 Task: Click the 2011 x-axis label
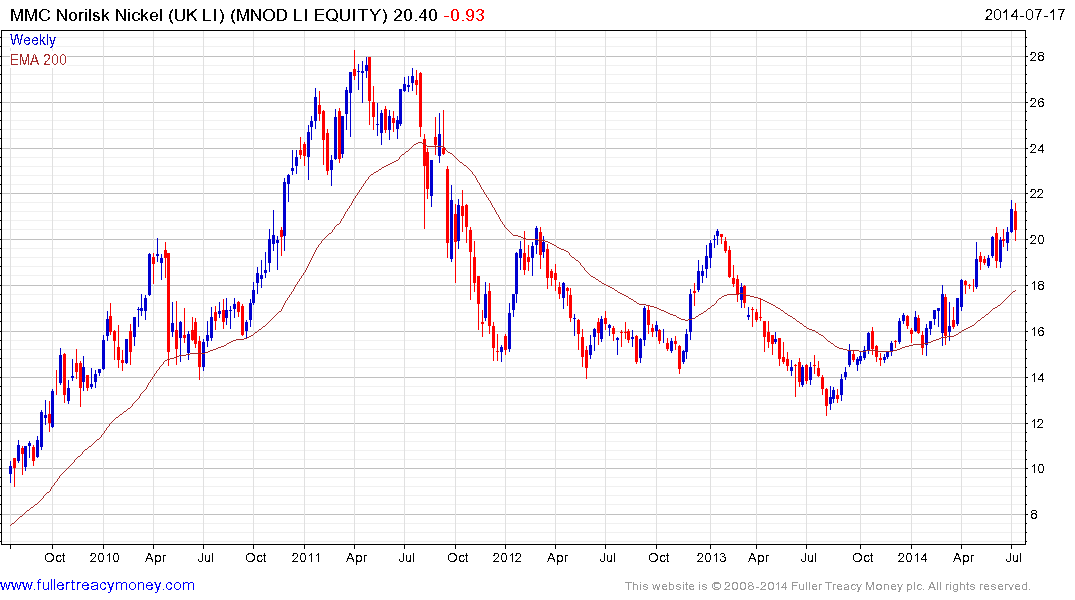click(306, 557)
